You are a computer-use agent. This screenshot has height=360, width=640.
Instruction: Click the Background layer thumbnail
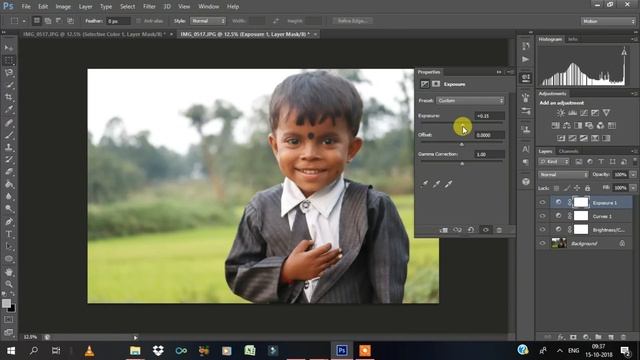tap(559, 243)
